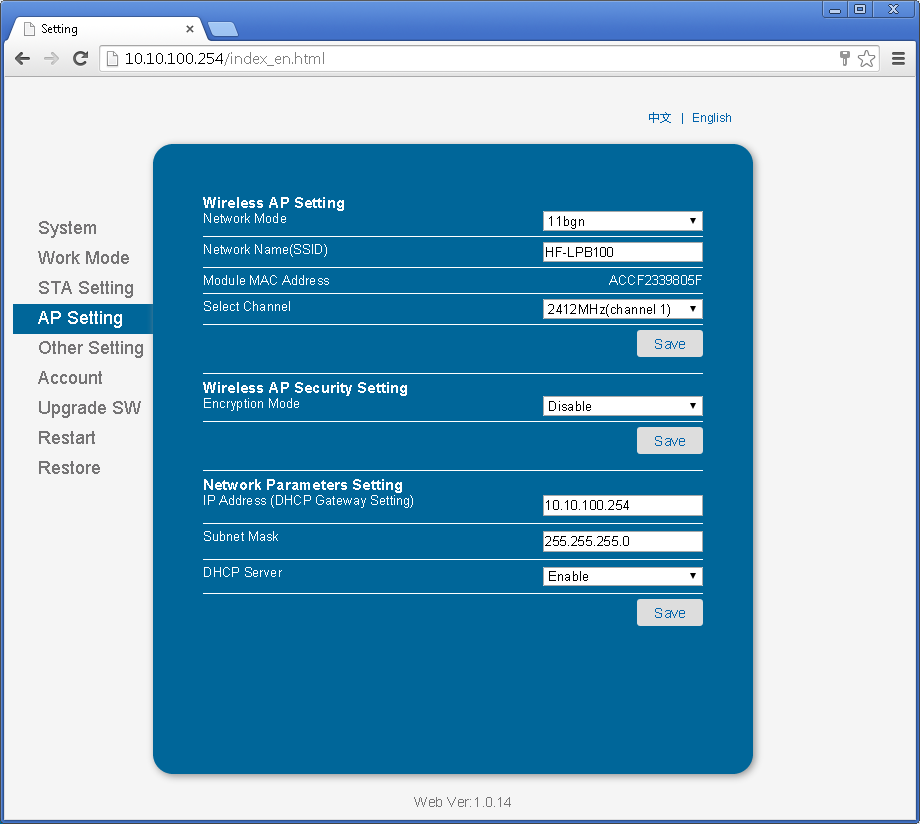Open a new browser tab
Viewport: 920px width, 824px height.
click(x=222, y=28)
